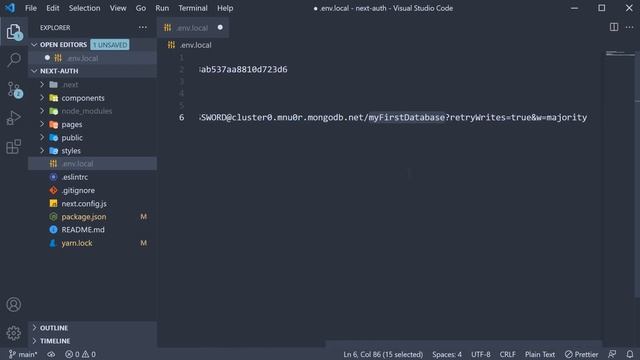The height and width of the screenshot is (360, 640).
Task: Click the 1 UNSAVED badge
Action: (x=110, y=44)
